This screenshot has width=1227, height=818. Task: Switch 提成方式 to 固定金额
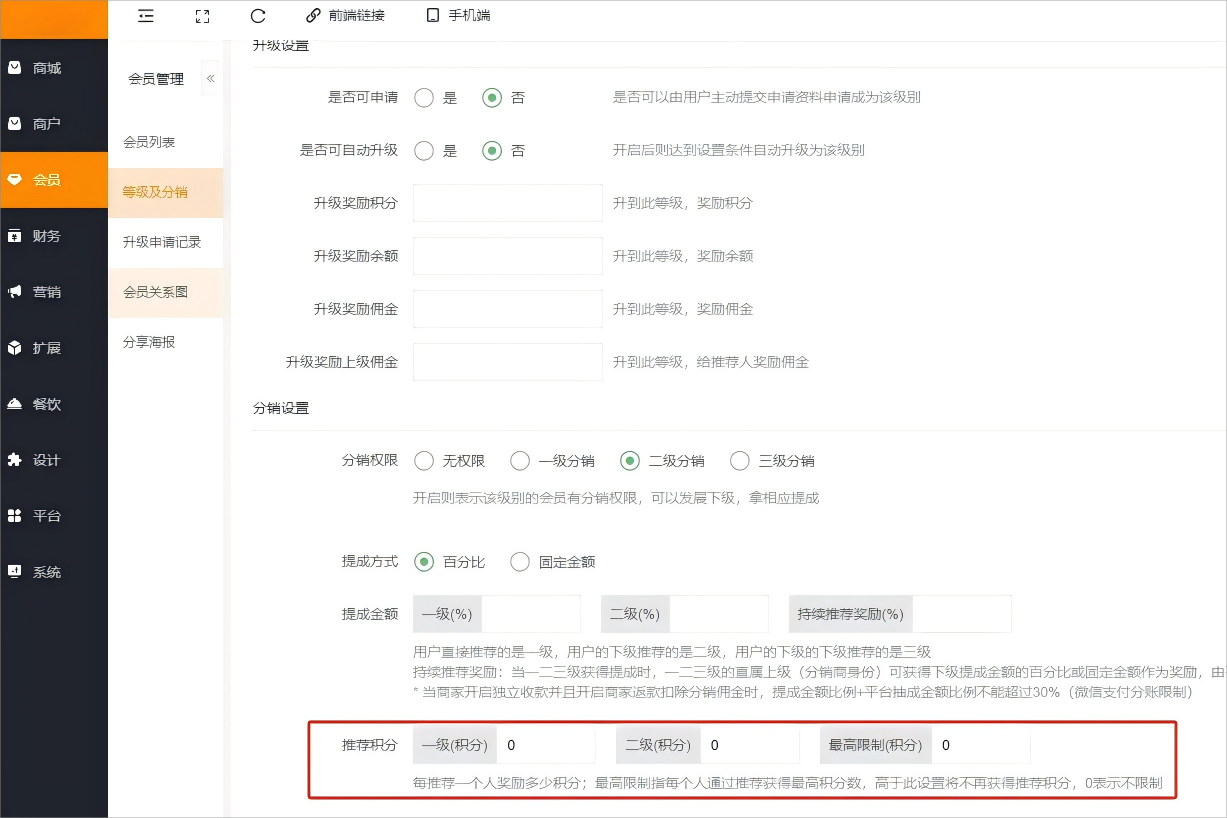pos(520,562)
